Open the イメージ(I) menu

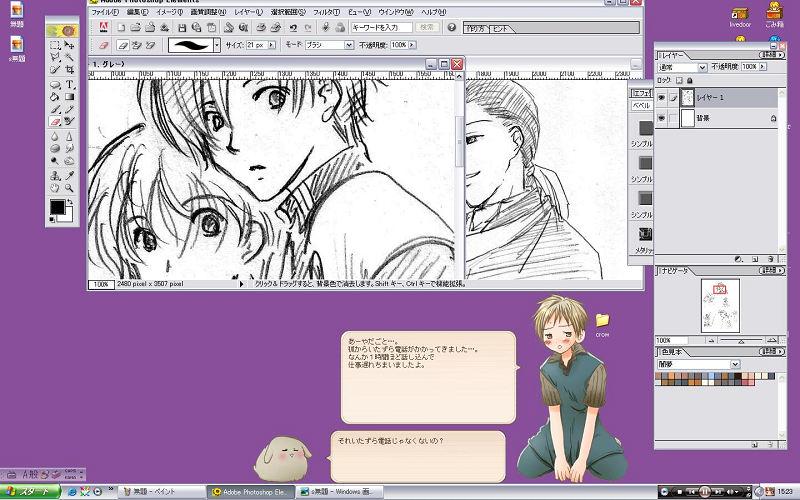pyautogui.click(x=169, y=12)
